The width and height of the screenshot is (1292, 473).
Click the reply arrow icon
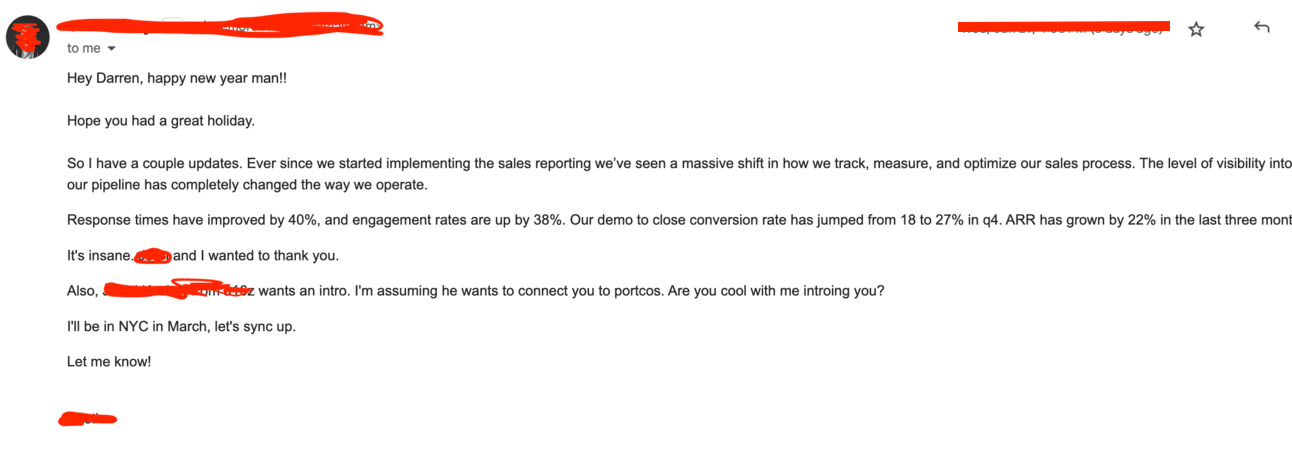coord(1261,28)
